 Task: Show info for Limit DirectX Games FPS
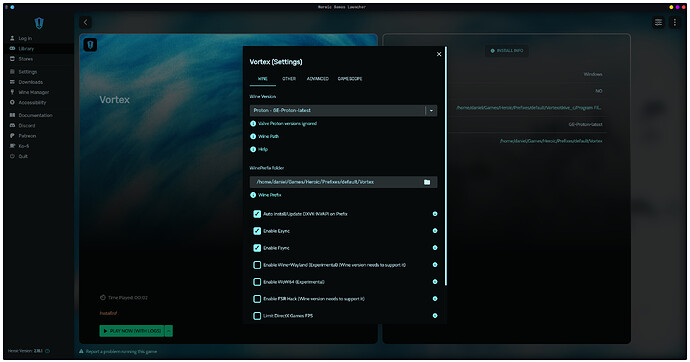[x=435, y=316]
